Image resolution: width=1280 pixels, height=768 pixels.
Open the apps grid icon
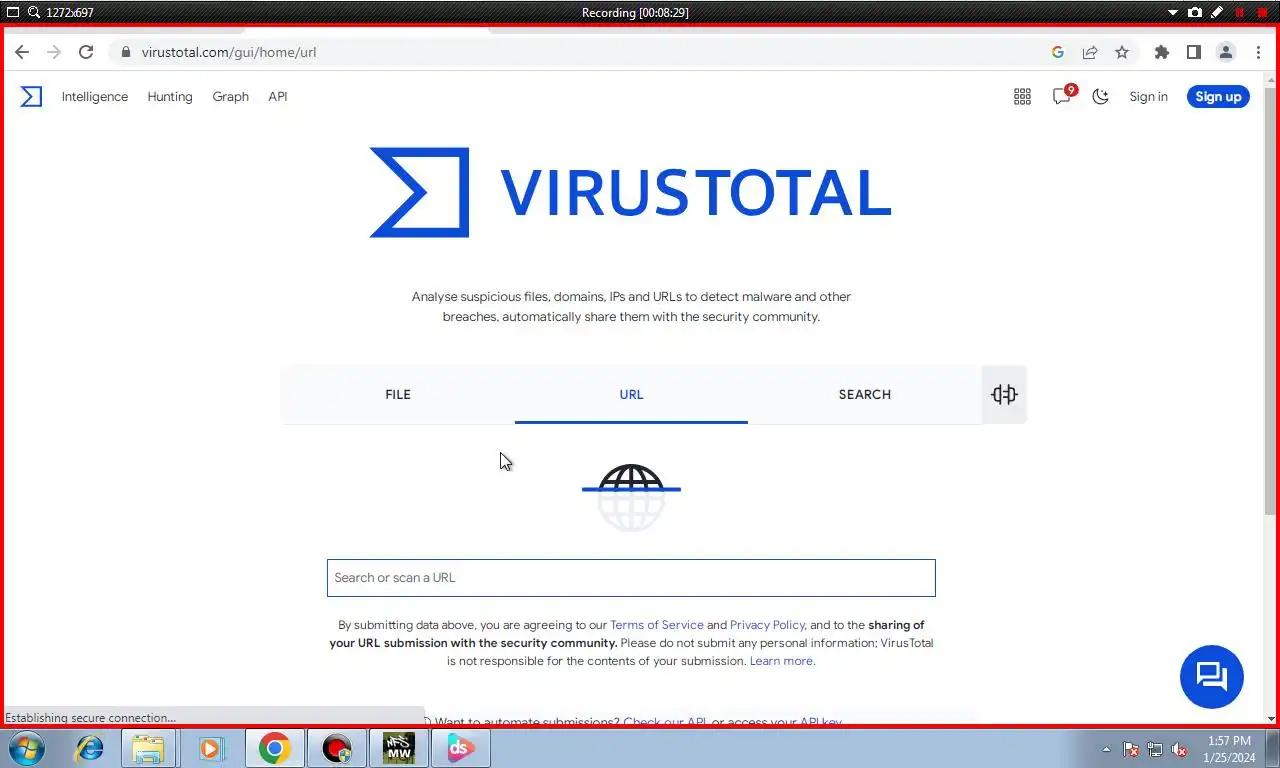(1022, 97)
